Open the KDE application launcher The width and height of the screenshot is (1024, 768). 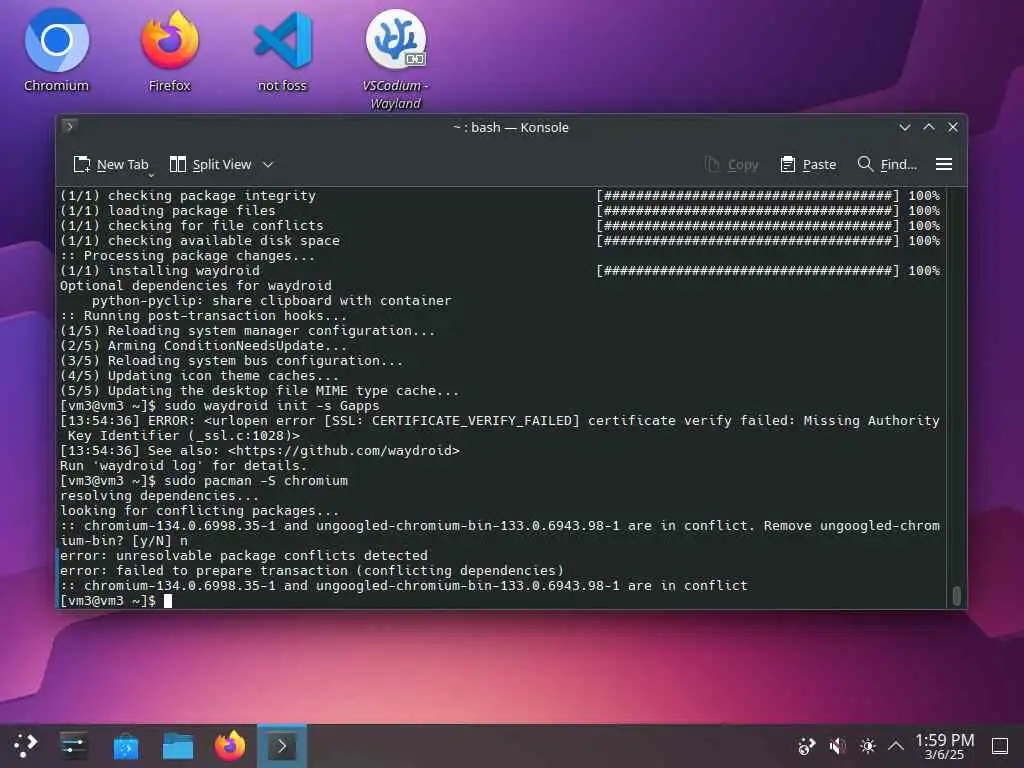tap(25, 746)
